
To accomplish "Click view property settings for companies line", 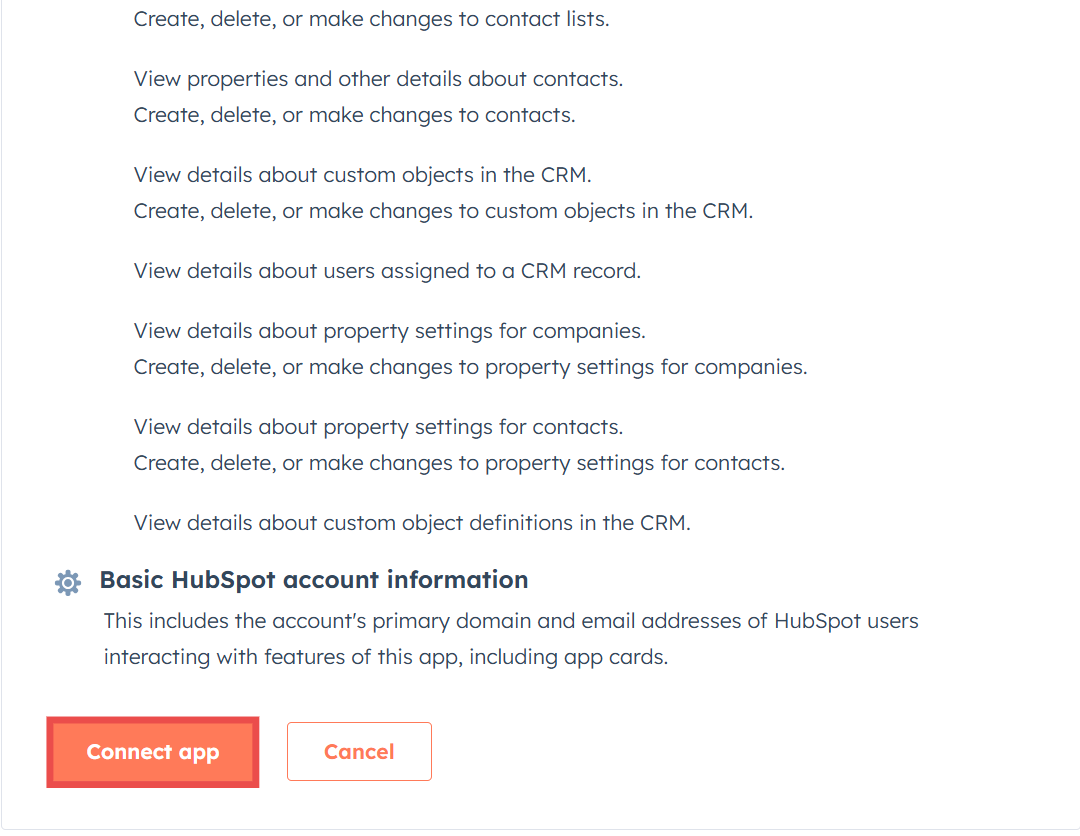I will pos(389,331).
